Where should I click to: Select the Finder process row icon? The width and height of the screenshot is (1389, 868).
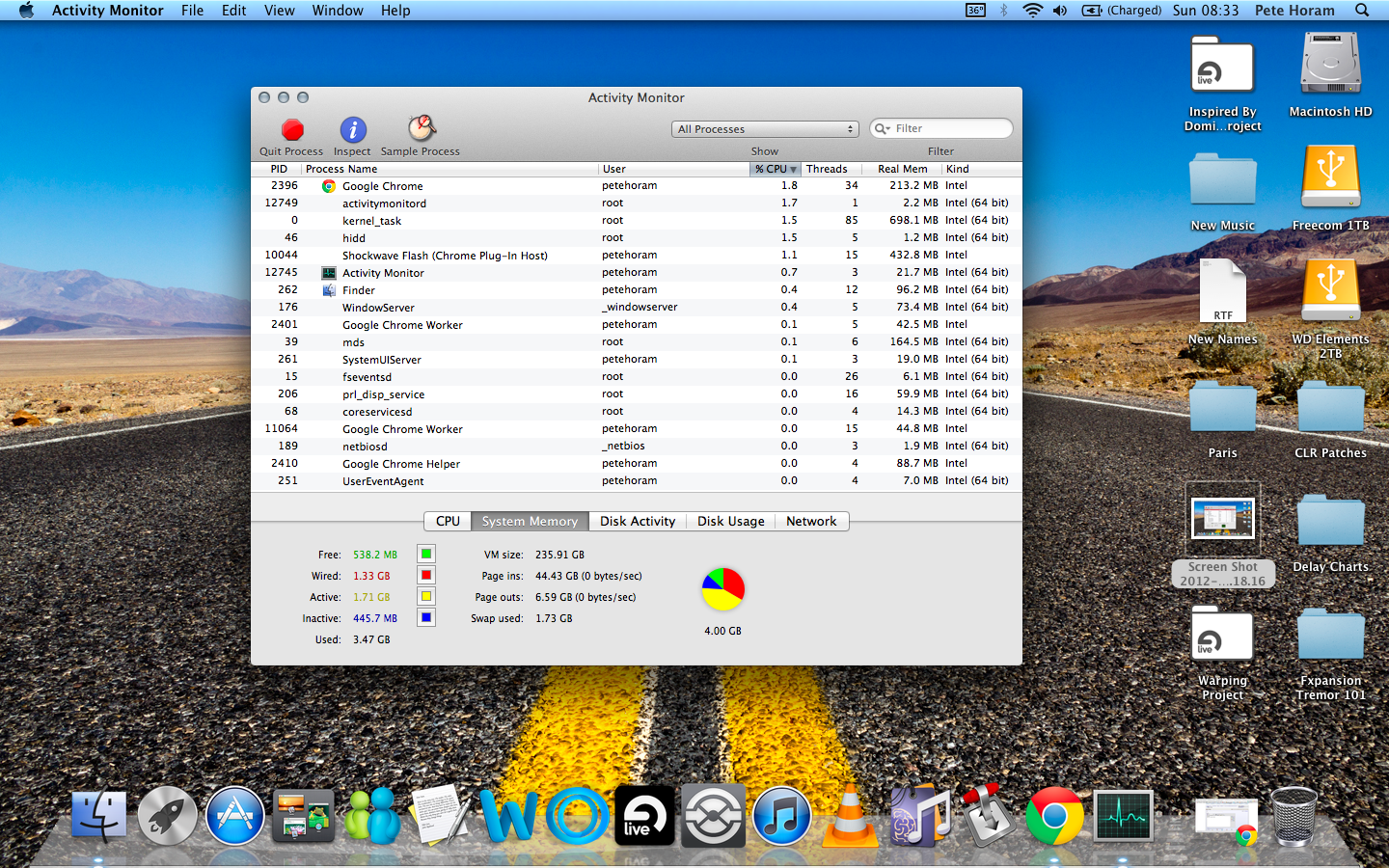click(x=329, y=290)
